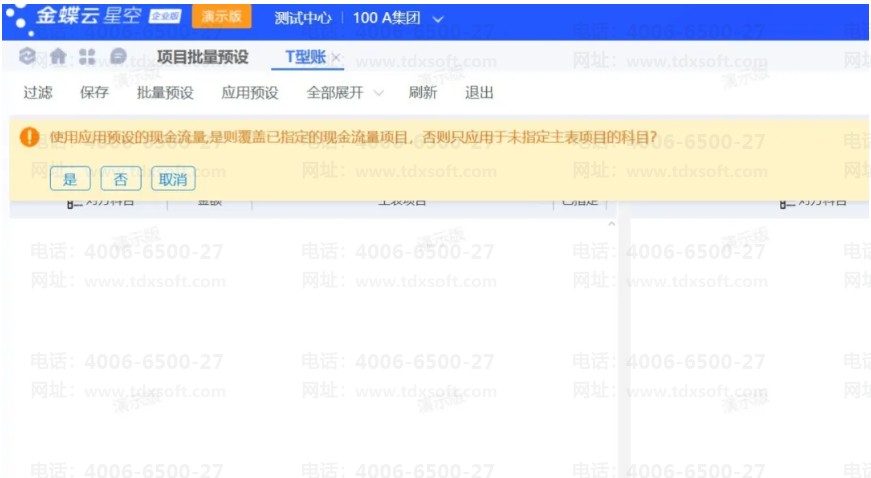Click 保存 in the toolbar

point(94,92)
